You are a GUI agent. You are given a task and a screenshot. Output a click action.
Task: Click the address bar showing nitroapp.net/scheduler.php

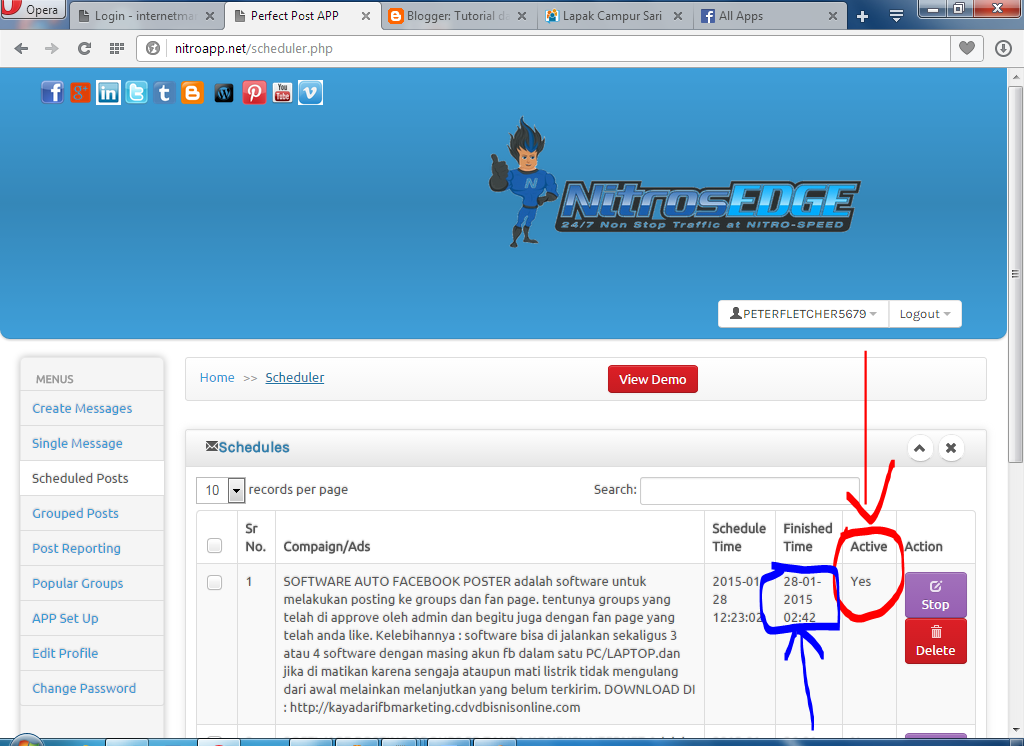(542, 48)
